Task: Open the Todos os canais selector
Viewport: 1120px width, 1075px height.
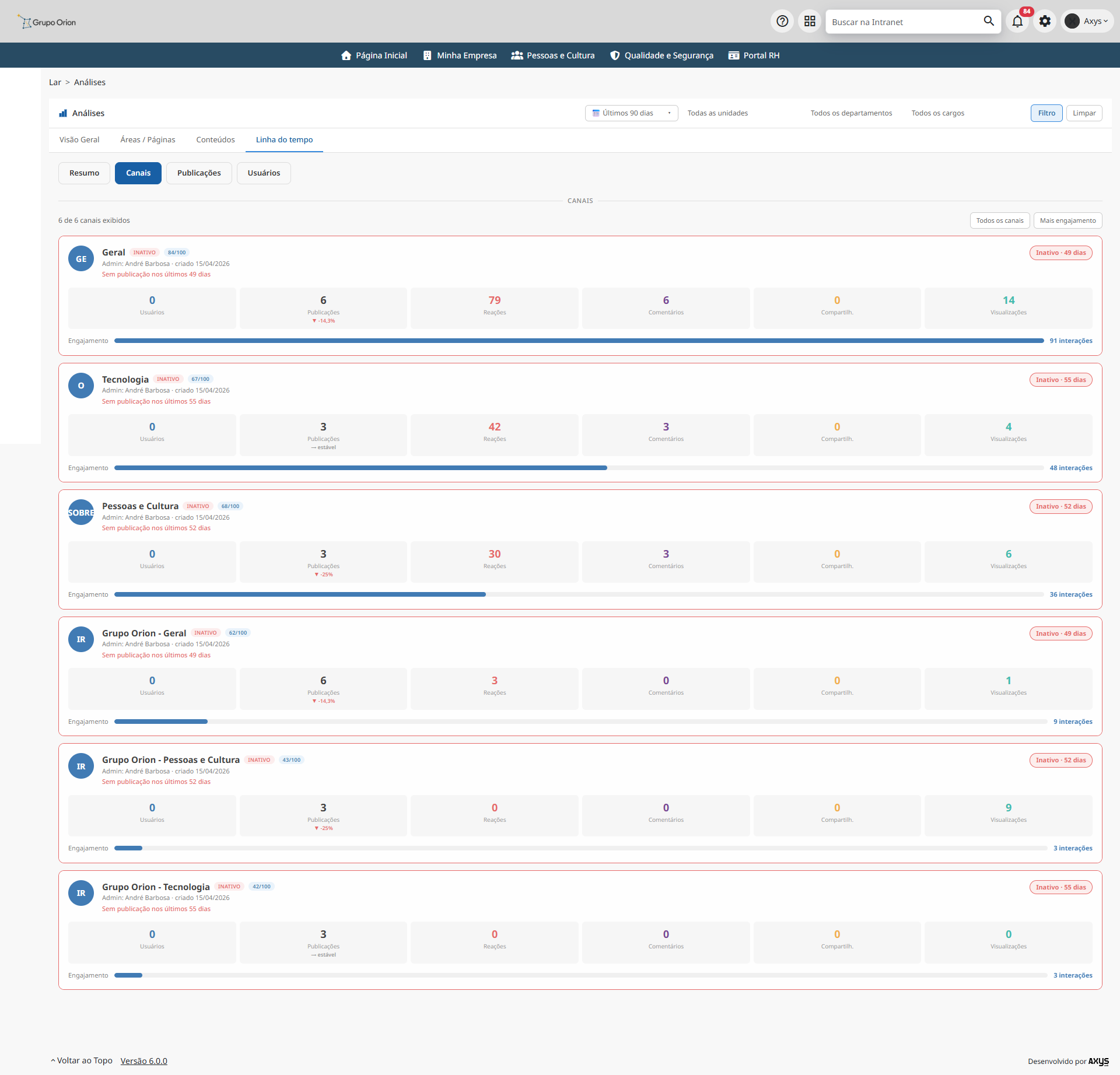Action: pyautogui.click(x=1000, y=220)
